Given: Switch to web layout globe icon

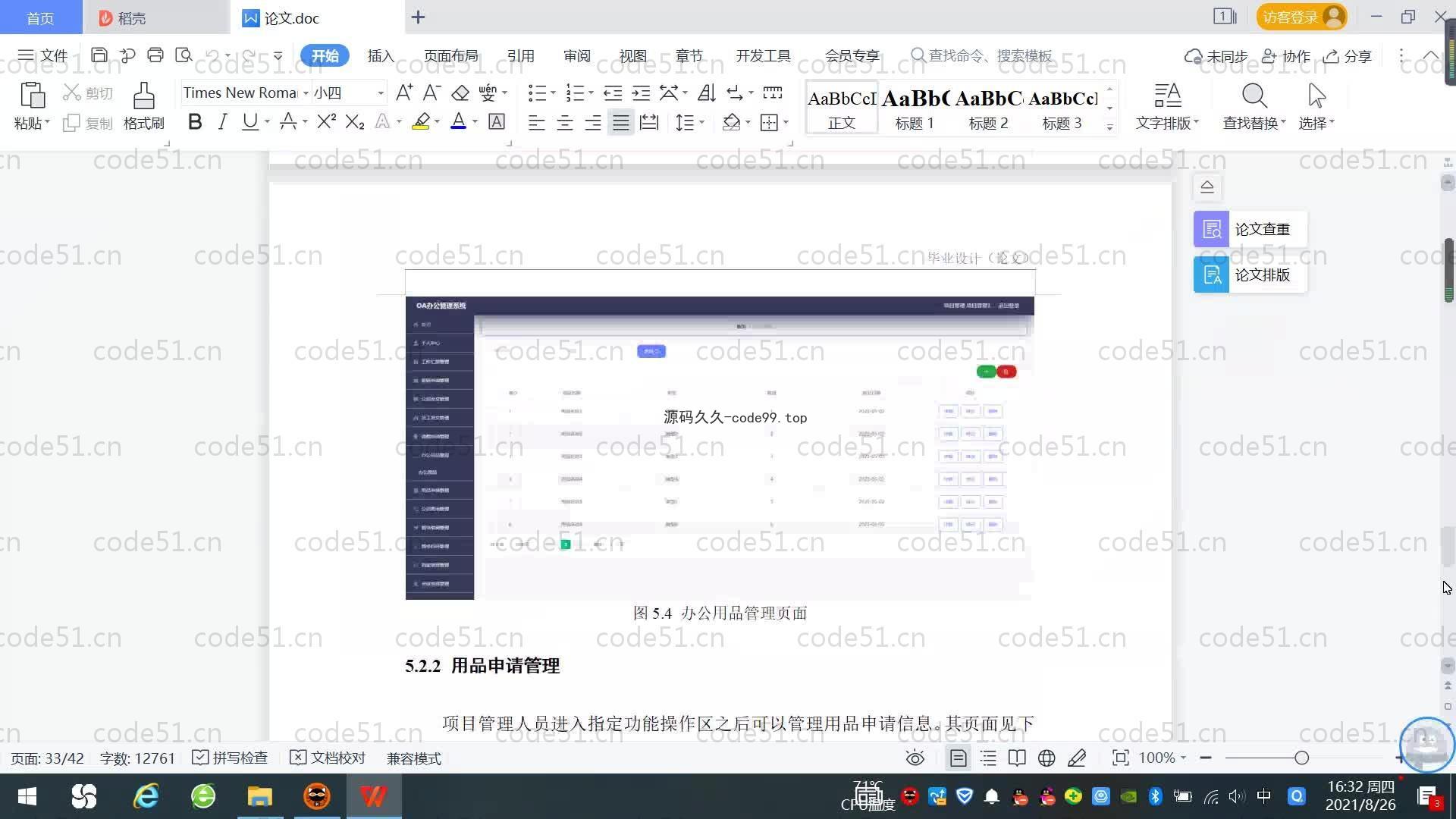Looking at the screenshot, I should click(x=1046, y=758).
